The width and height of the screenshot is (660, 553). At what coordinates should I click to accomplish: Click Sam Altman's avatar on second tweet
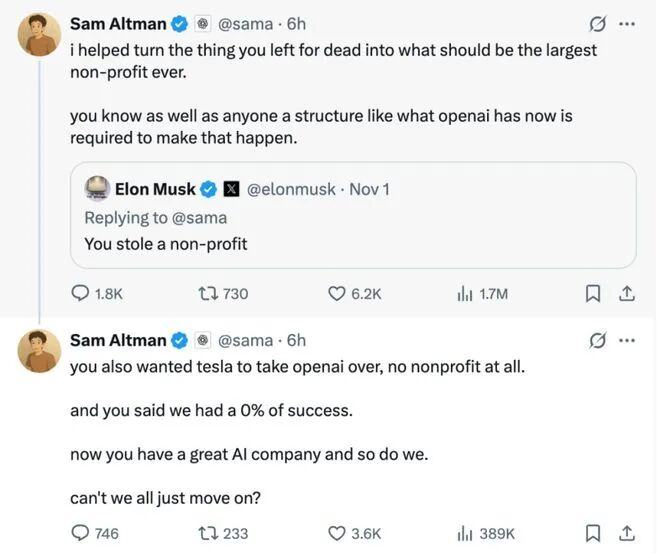pos(39,351)
